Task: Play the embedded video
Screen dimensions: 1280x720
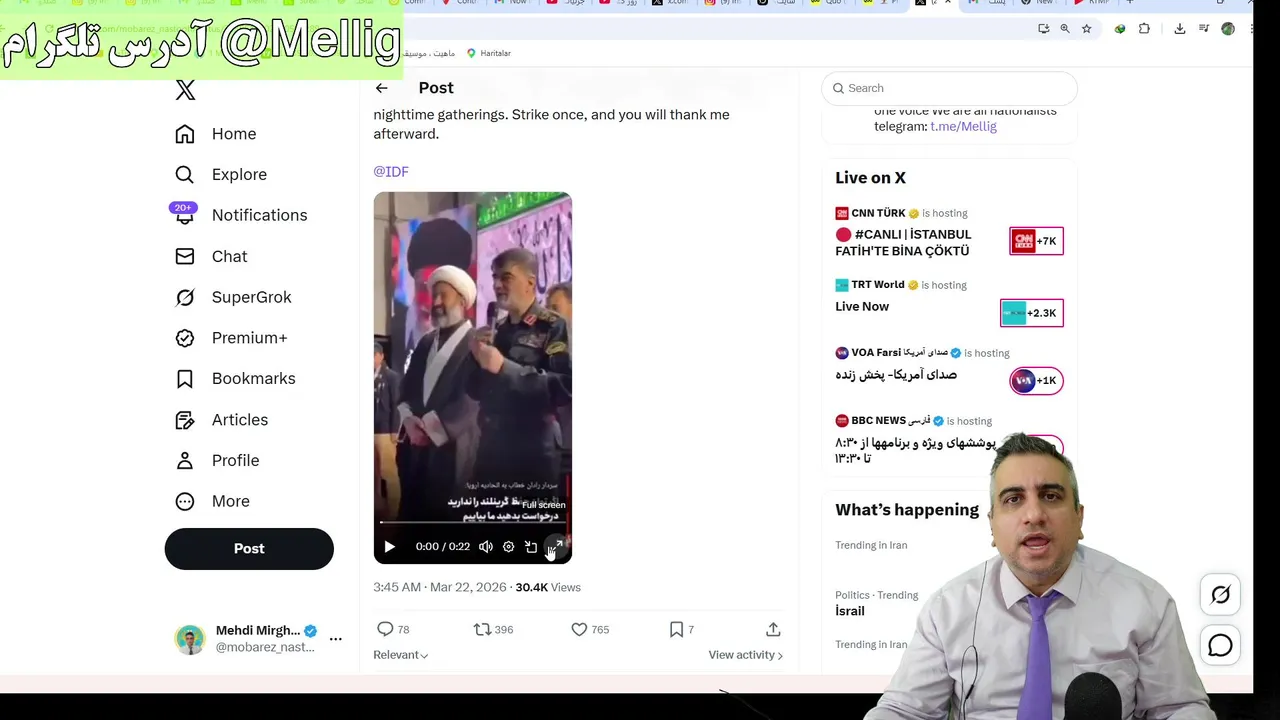Action: 390,547
